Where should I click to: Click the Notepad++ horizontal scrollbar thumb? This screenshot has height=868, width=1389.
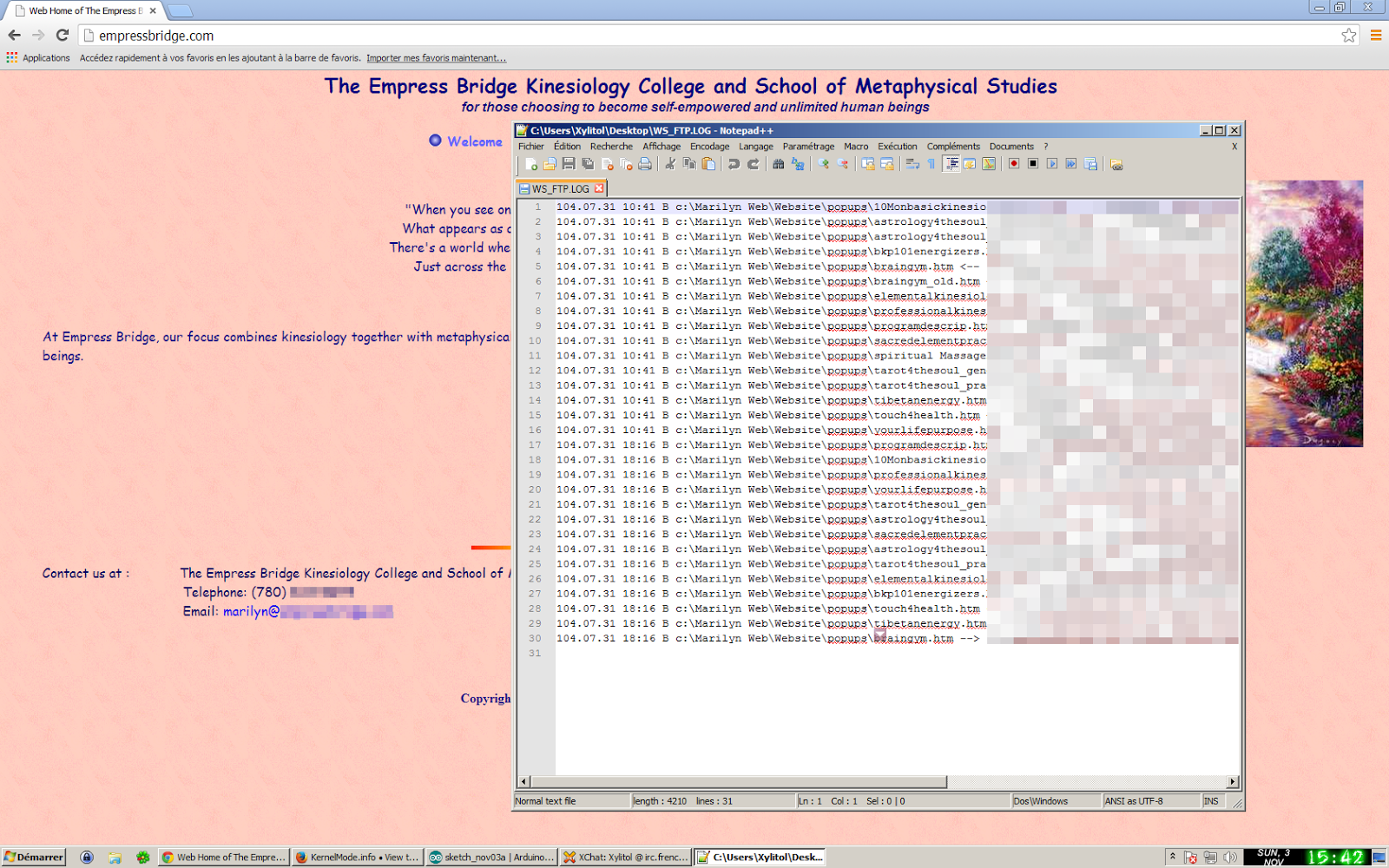point(738,781)
